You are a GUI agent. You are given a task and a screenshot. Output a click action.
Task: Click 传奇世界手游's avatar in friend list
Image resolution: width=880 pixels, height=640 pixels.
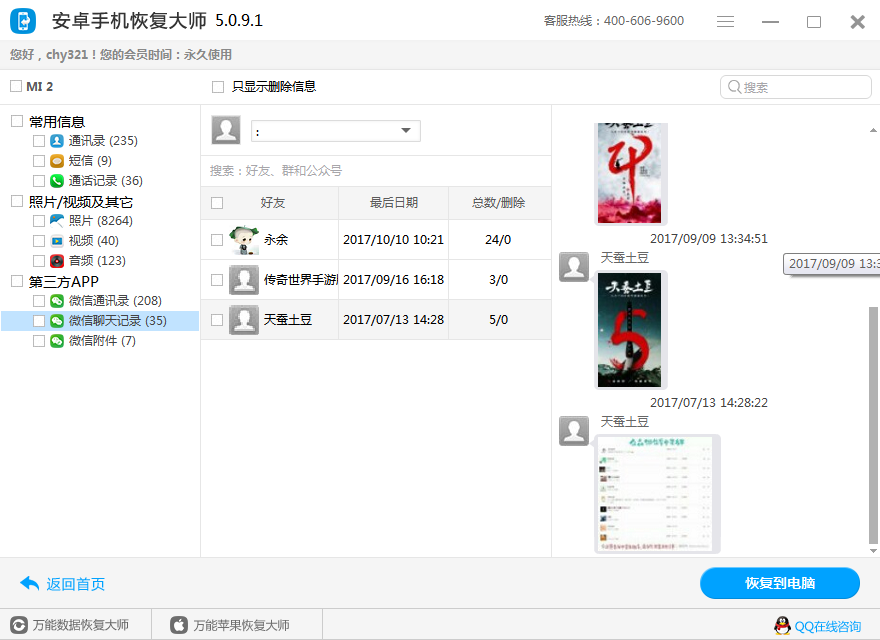point(244,280)
